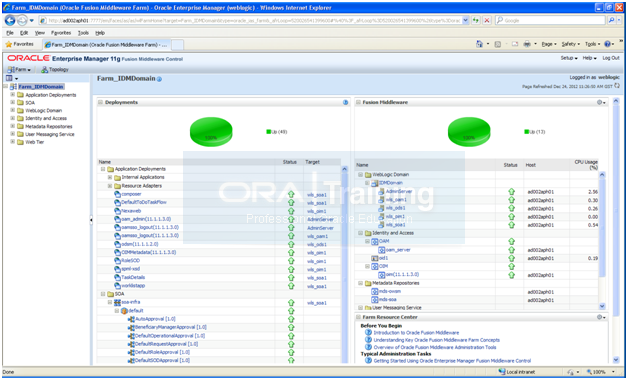Open the odsm(11.1.1.2.0) deployment
The image size is (628, 380).
point(140,244)
